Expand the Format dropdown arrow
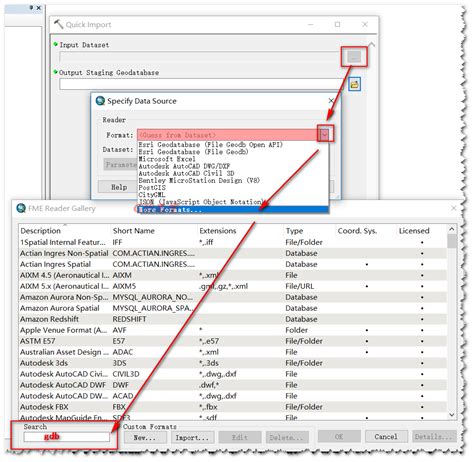This screenshot has width=474, height=462. tap(324, 134)
